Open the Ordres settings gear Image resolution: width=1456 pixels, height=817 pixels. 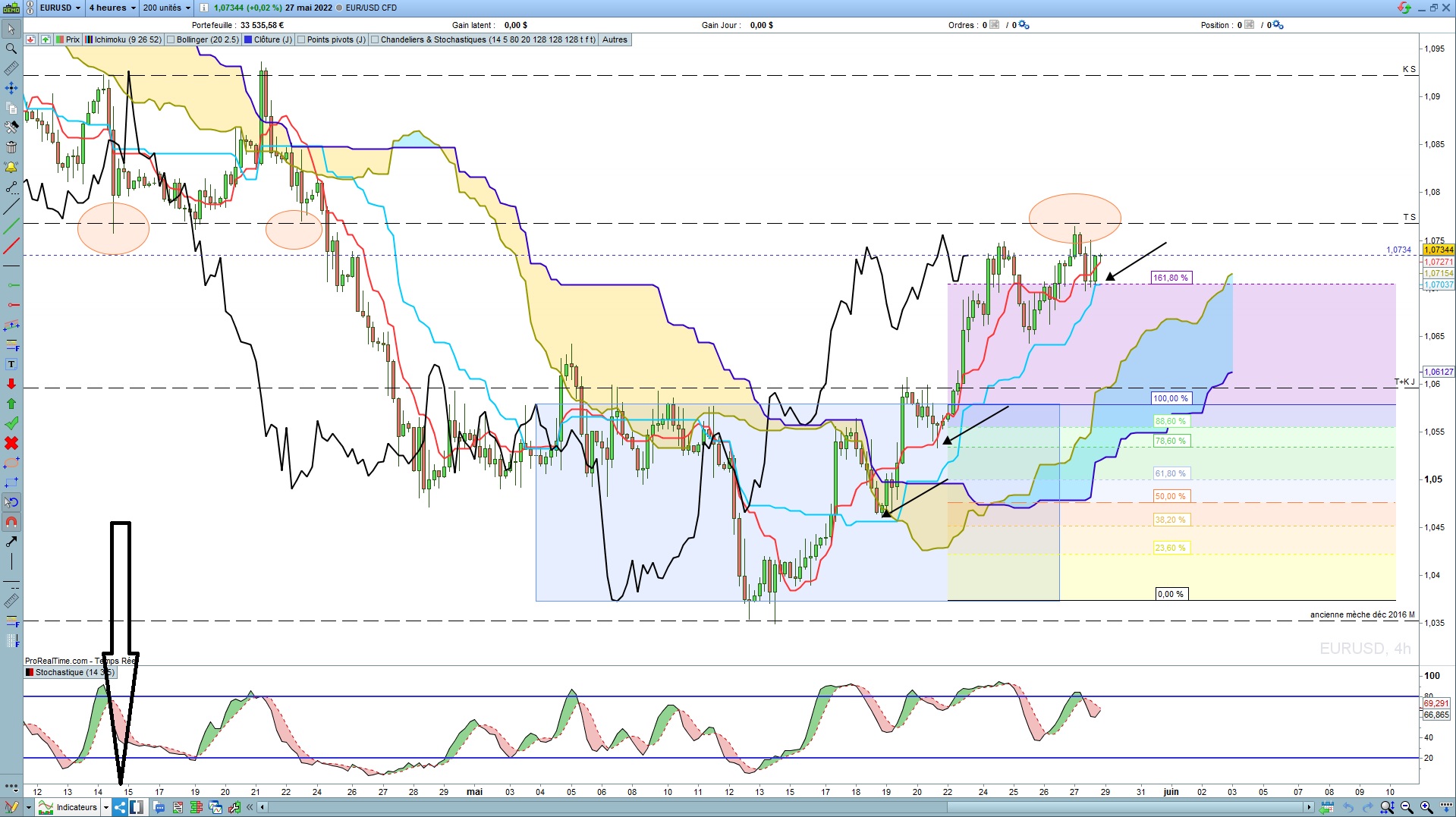point(1024,25)
